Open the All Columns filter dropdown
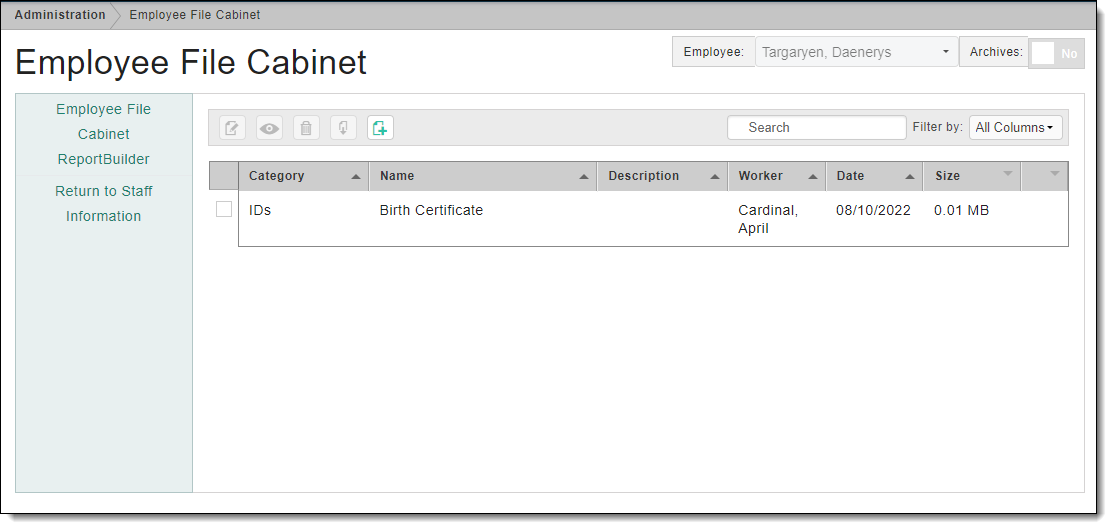Image resolution: width=1112 pixels, height=529 pixels. point(1016,128)
